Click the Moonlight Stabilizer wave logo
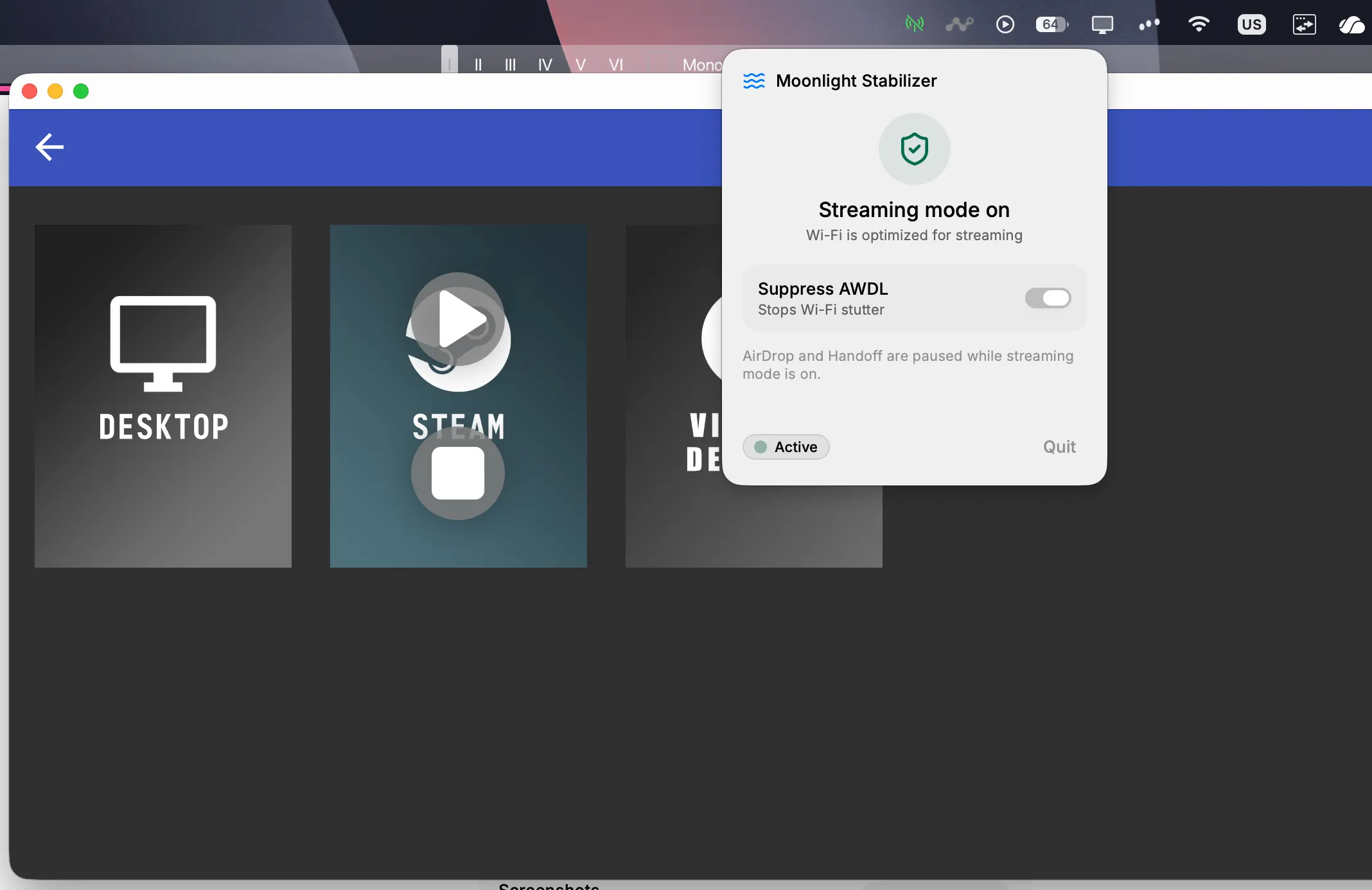 click(x=754, y=81)
